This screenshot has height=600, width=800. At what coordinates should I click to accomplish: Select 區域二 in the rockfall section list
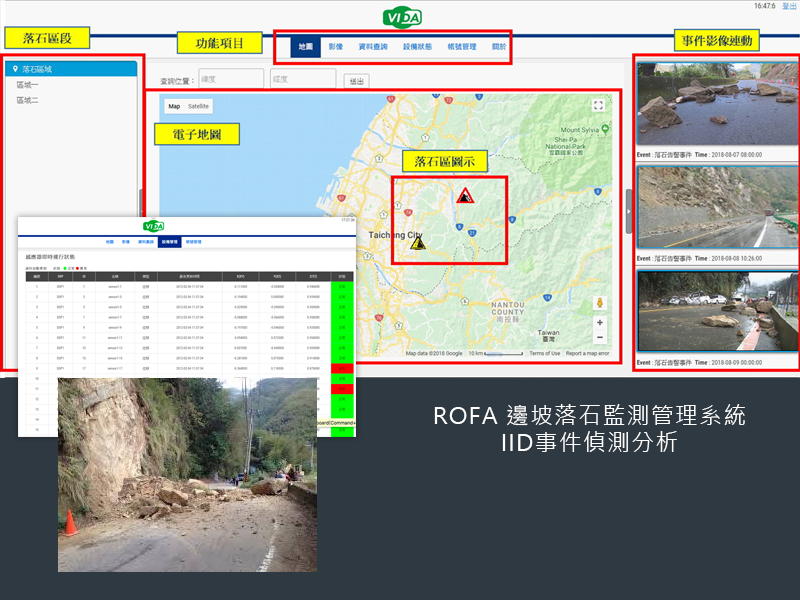pos(28,100)
